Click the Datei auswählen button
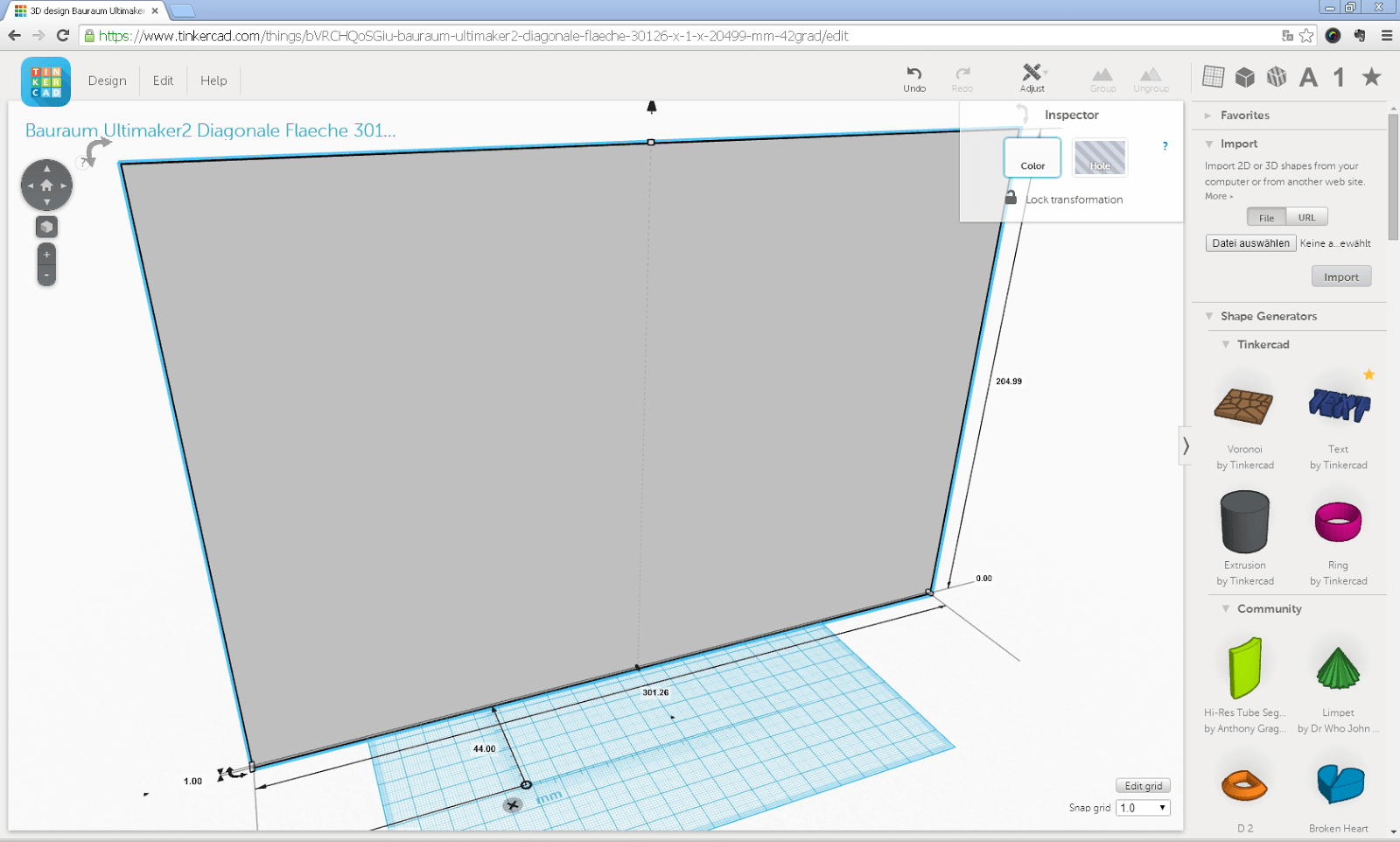This screenshot has height=842, width=1400. coord(1250,242)
